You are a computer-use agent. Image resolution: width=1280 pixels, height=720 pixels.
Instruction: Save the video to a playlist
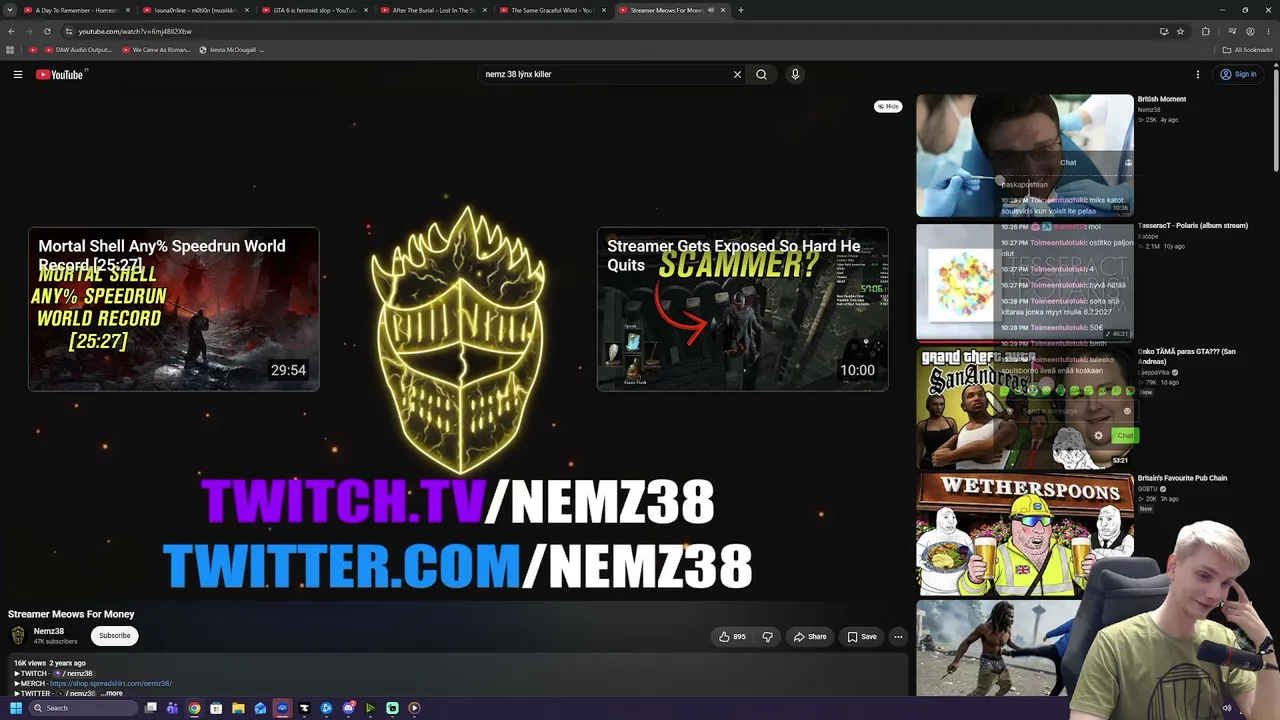[x=862, y=636]
